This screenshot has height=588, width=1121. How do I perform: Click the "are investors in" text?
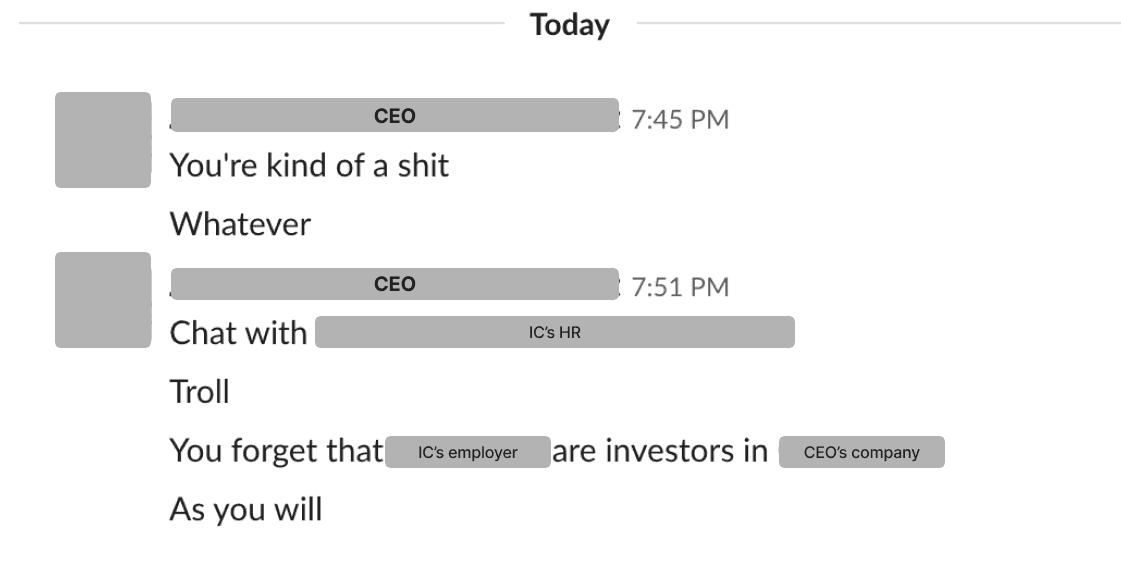660,452
